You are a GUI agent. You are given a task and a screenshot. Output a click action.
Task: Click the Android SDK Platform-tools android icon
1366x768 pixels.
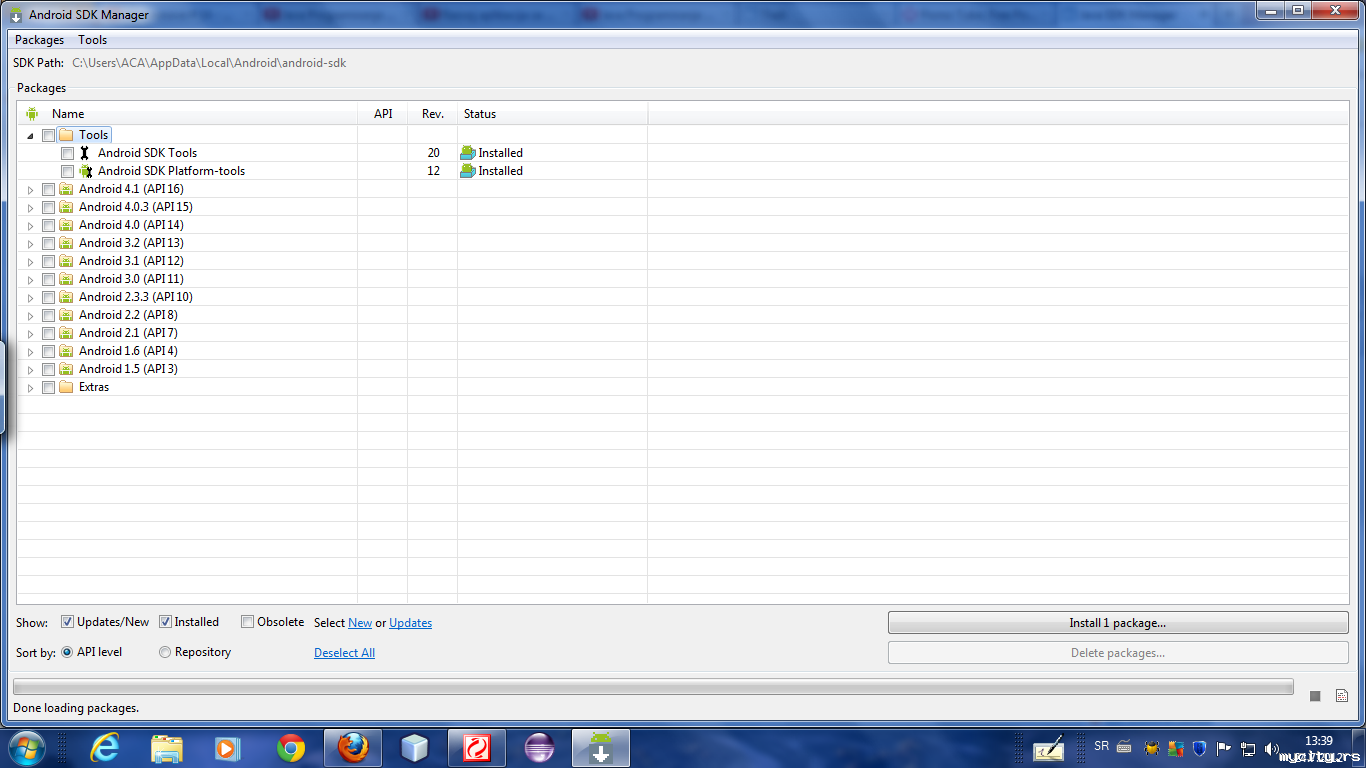[x=85, y=171]
